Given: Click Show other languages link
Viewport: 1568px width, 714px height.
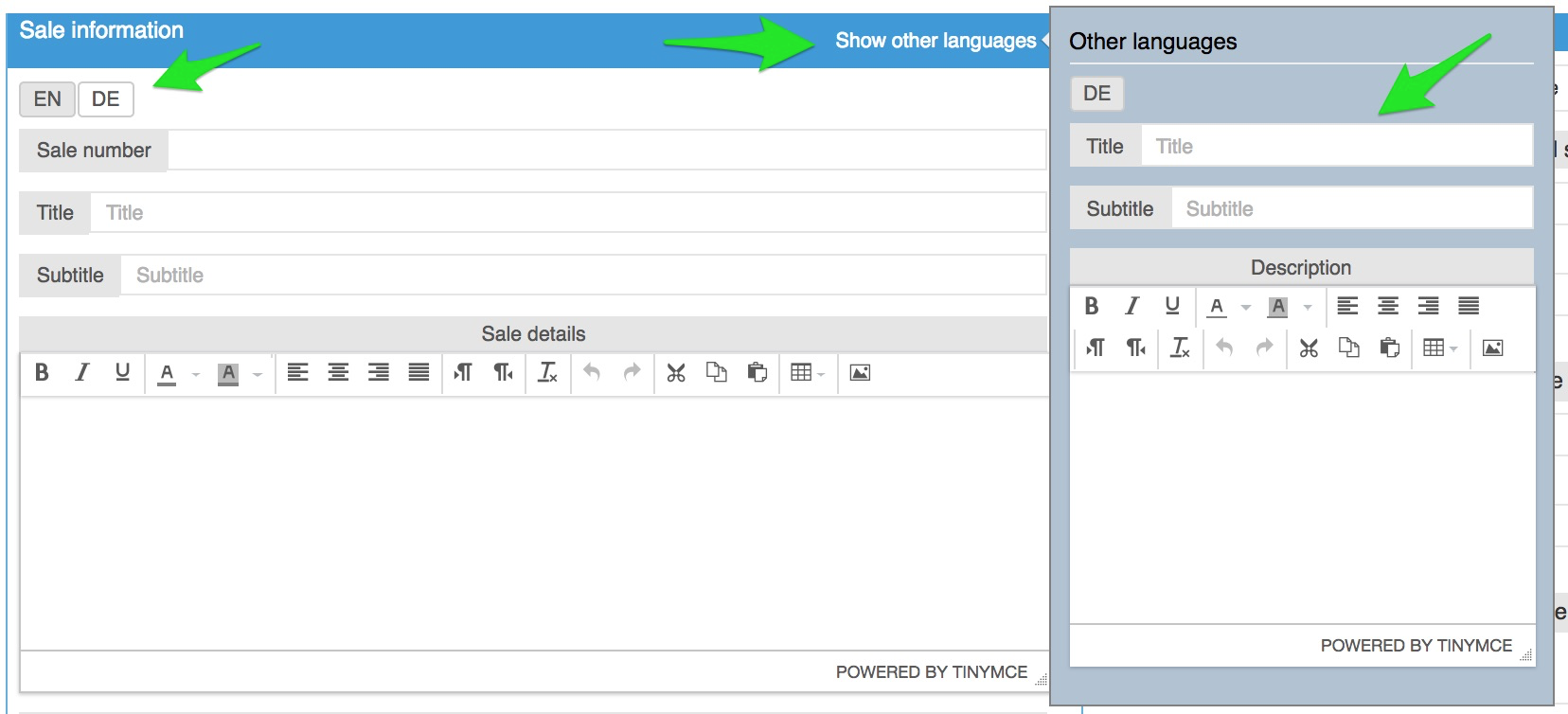Looking at the screenshot, I should [935, 41].
